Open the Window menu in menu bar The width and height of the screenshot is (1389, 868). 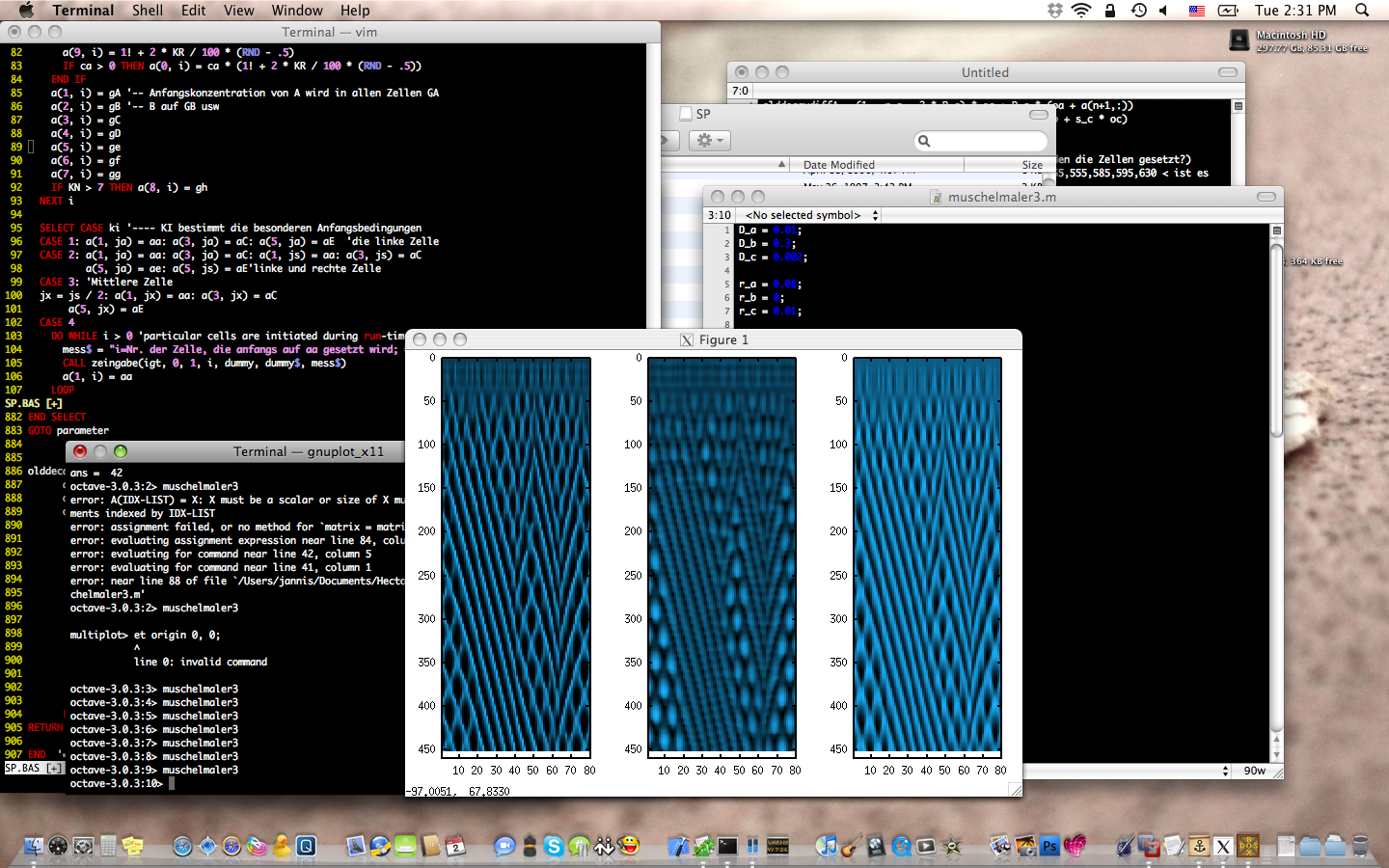pos(296,11)
